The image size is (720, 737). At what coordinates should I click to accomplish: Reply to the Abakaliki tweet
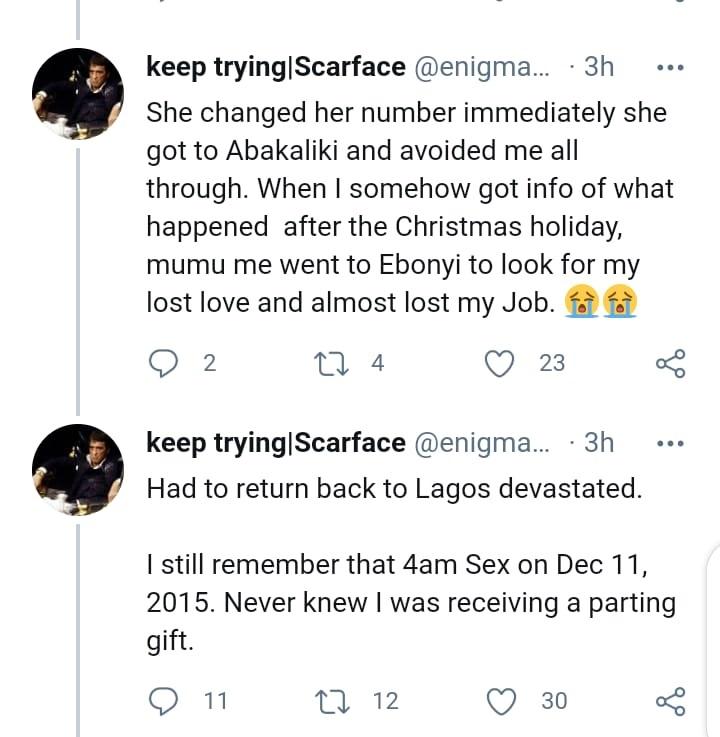(162, 363)
